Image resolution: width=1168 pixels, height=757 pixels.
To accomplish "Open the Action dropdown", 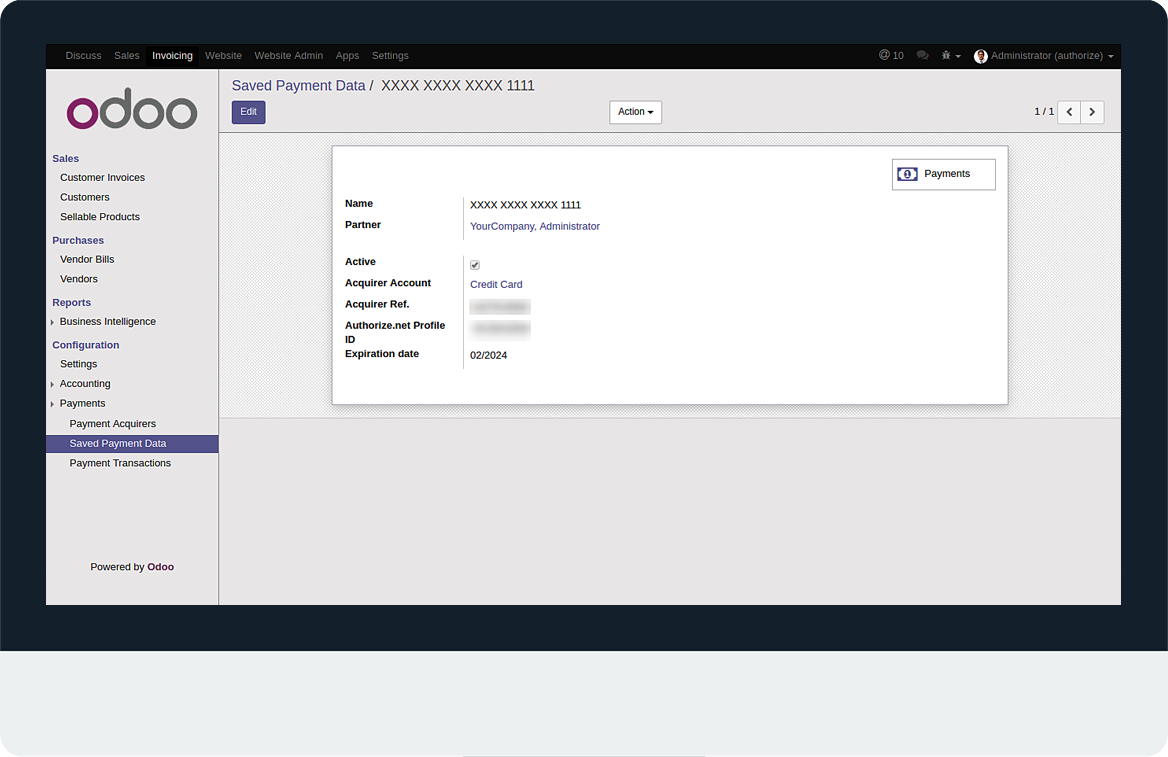I will coord(635,112).
